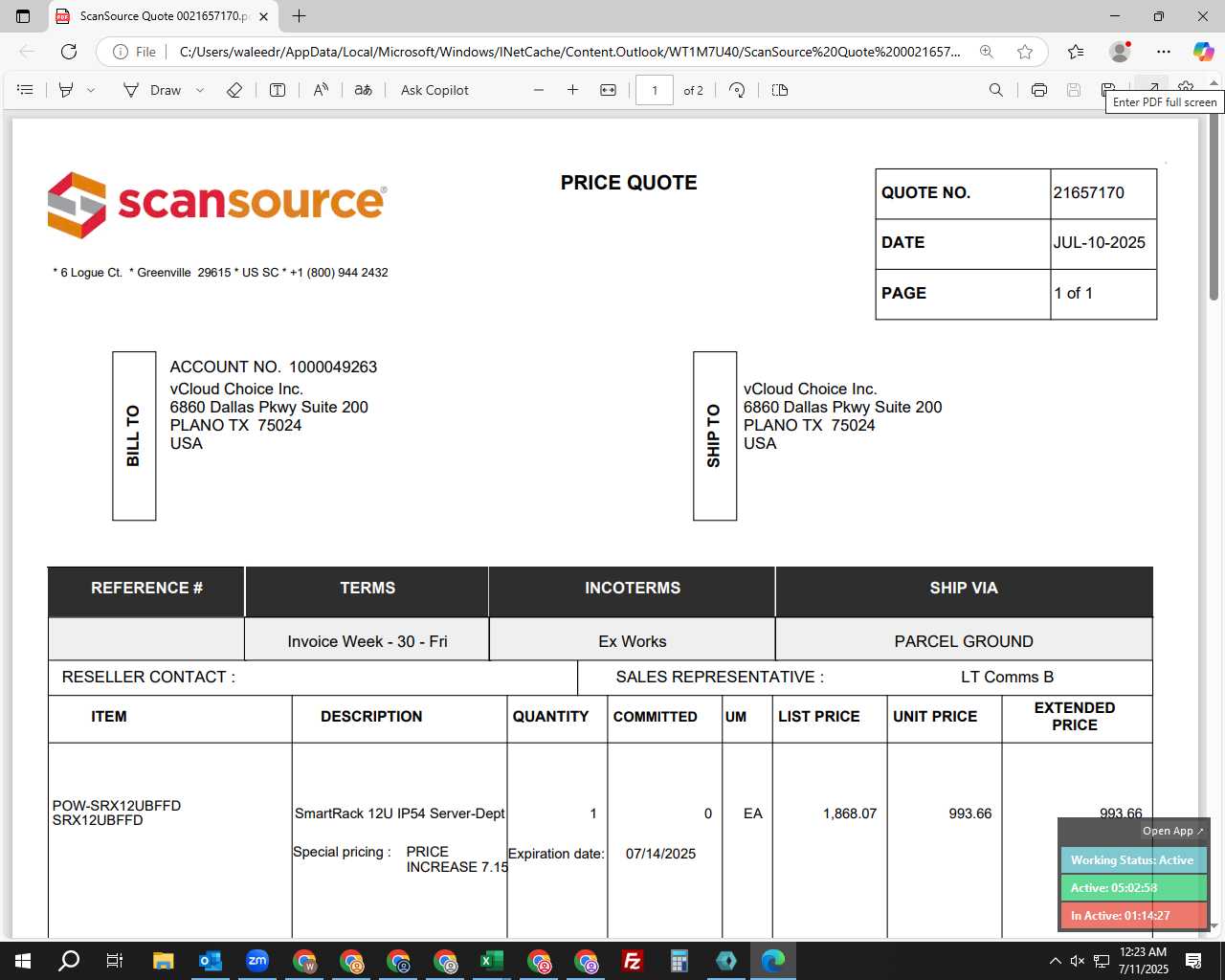Click Open App in status widget

coord(1172,831)
